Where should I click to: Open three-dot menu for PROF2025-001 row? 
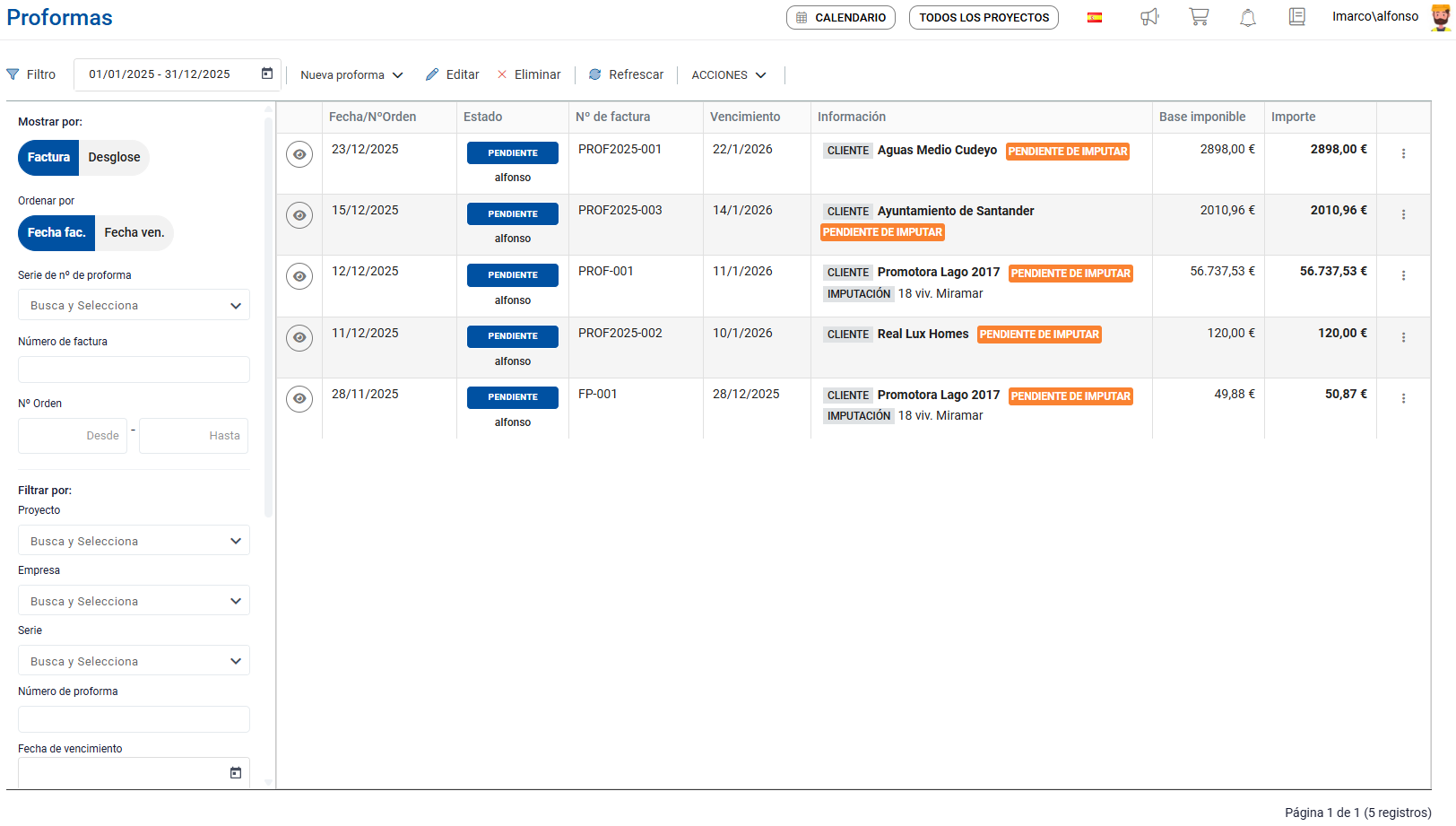click(1403, 153)
